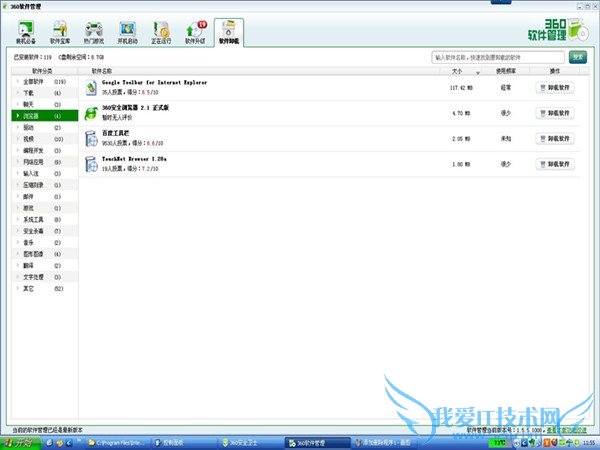This screenshot has height=450, width=600.
Task: Expand arrow beside 编程开发 category
Action: point(18,150)
